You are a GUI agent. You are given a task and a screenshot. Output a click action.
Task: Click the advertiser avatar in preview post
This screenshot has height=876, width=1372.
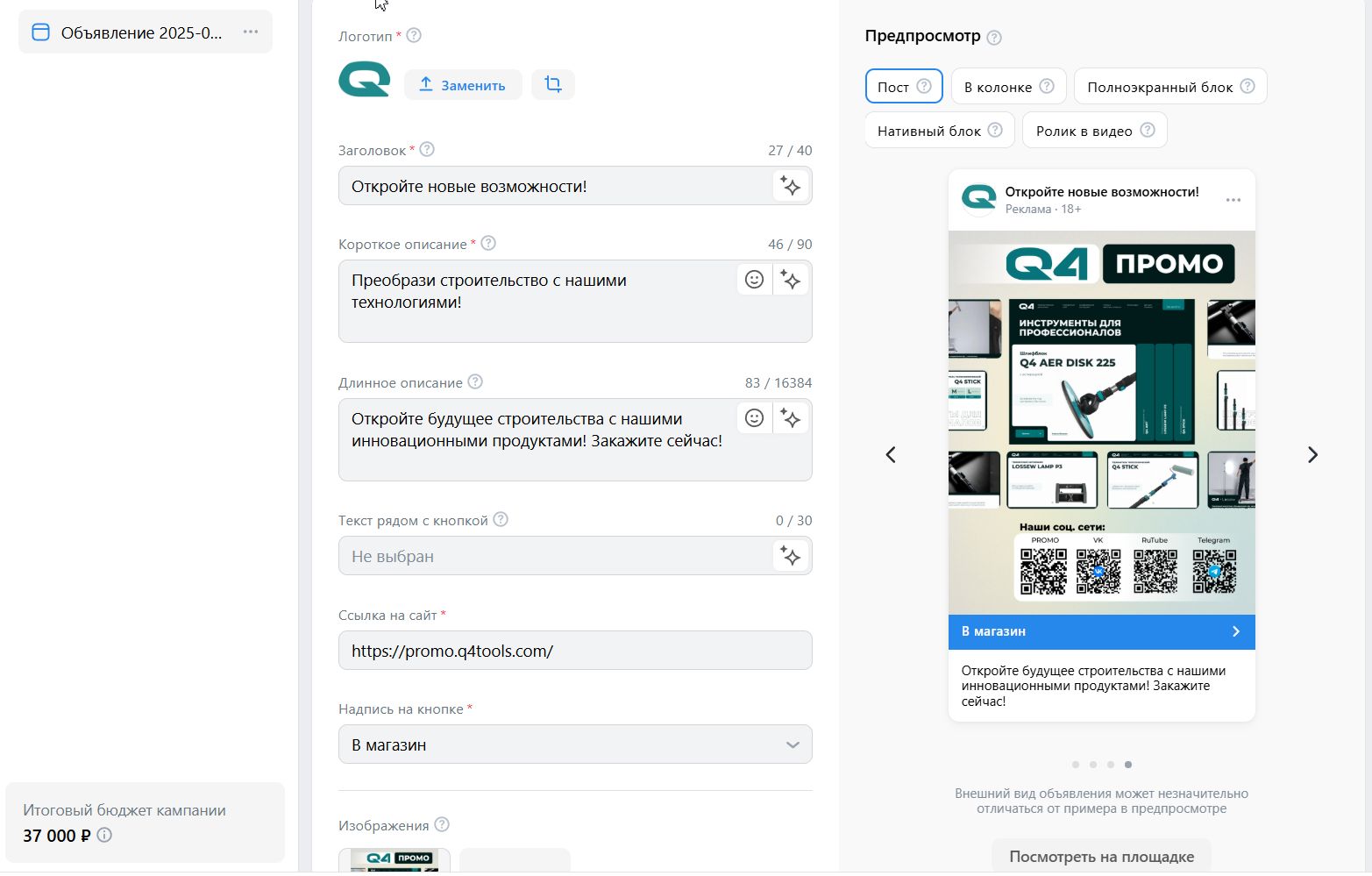(979, 199)
